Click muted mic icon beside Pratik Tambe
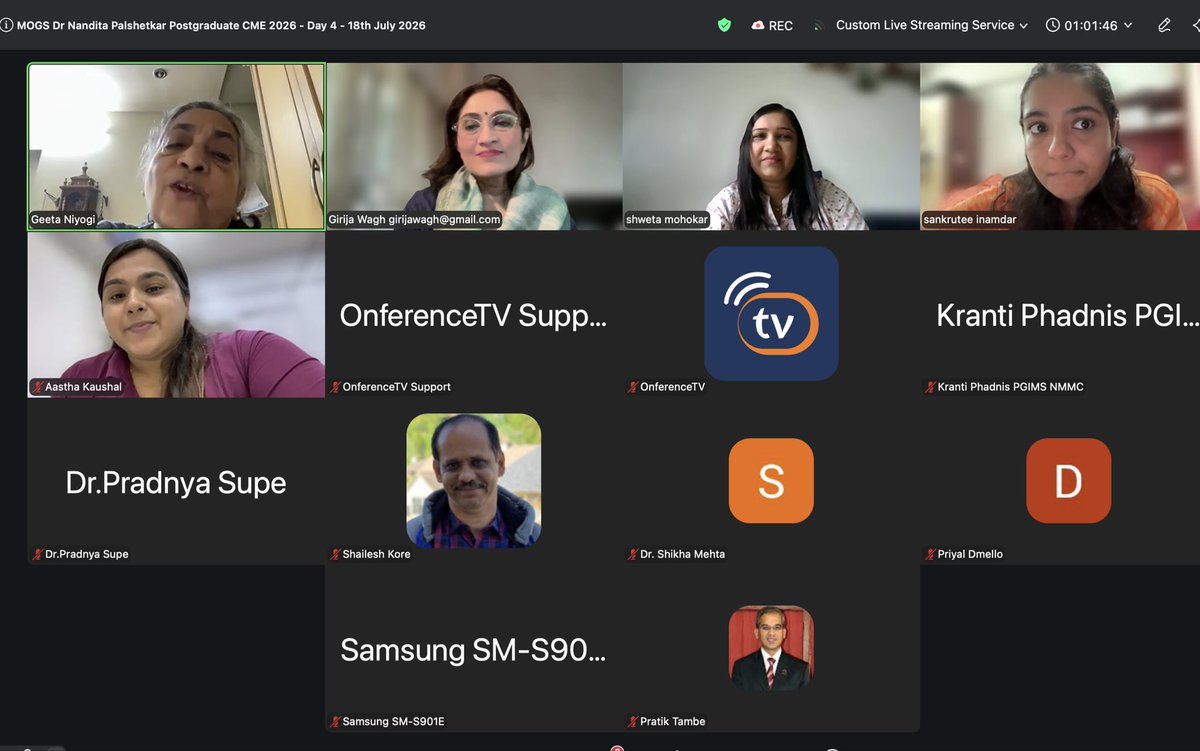This screenshot has height=751, width=1200. [633, 721]
